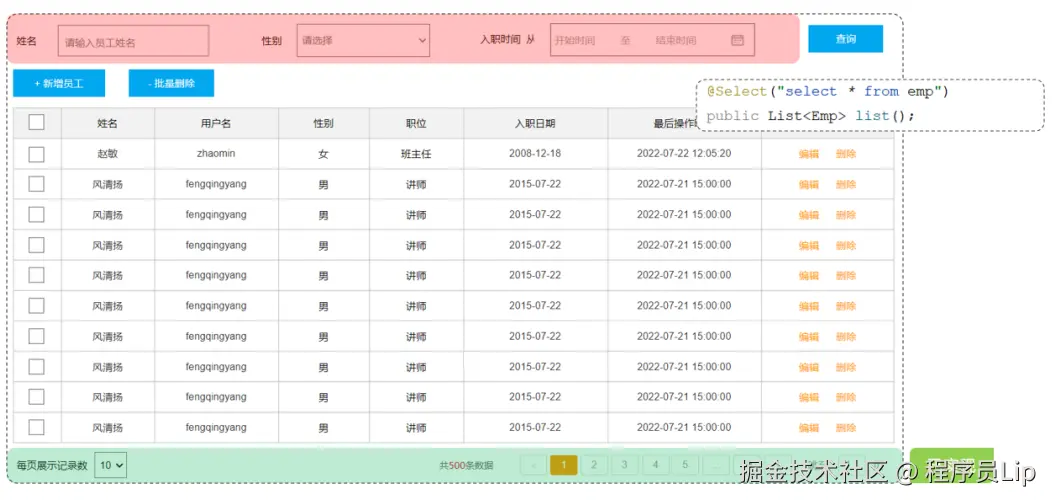
Task: Click the pagination ellipsis button
Action: 716,465
